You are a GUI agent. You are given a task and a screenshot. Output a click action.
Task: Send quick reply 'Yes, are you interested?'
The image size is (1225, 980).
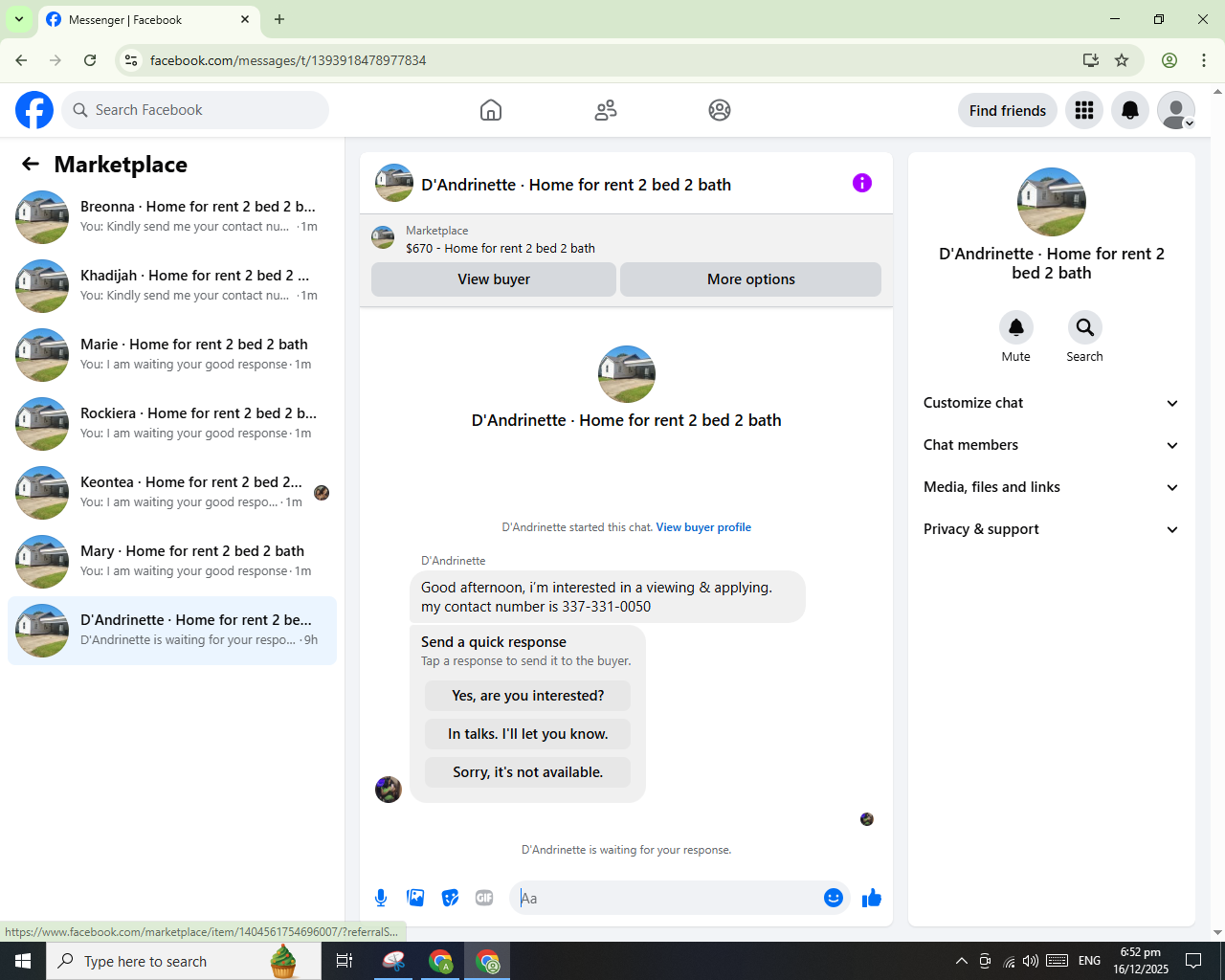point(528,696)
